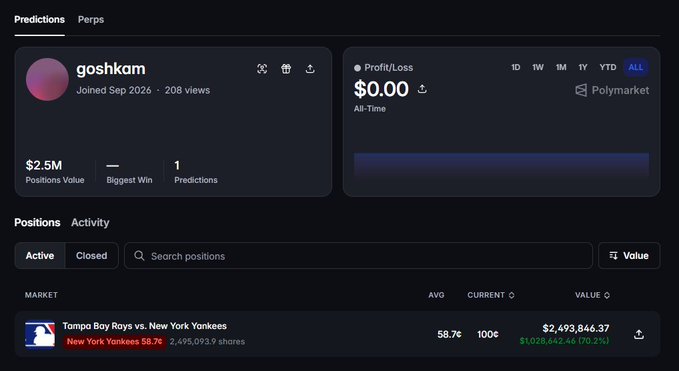Click the AVG column header
Screen dimensions: 679x371
pos(436,295)
